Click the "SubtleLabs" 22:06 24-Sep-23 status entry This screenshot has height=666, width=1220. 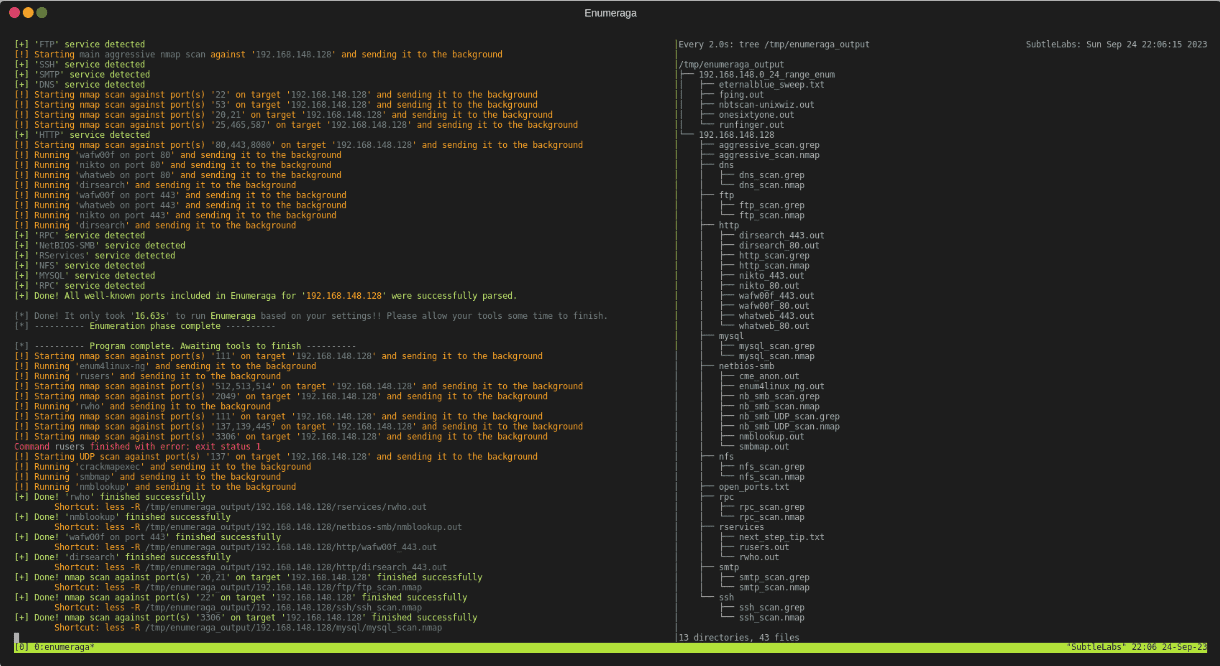1136,647
